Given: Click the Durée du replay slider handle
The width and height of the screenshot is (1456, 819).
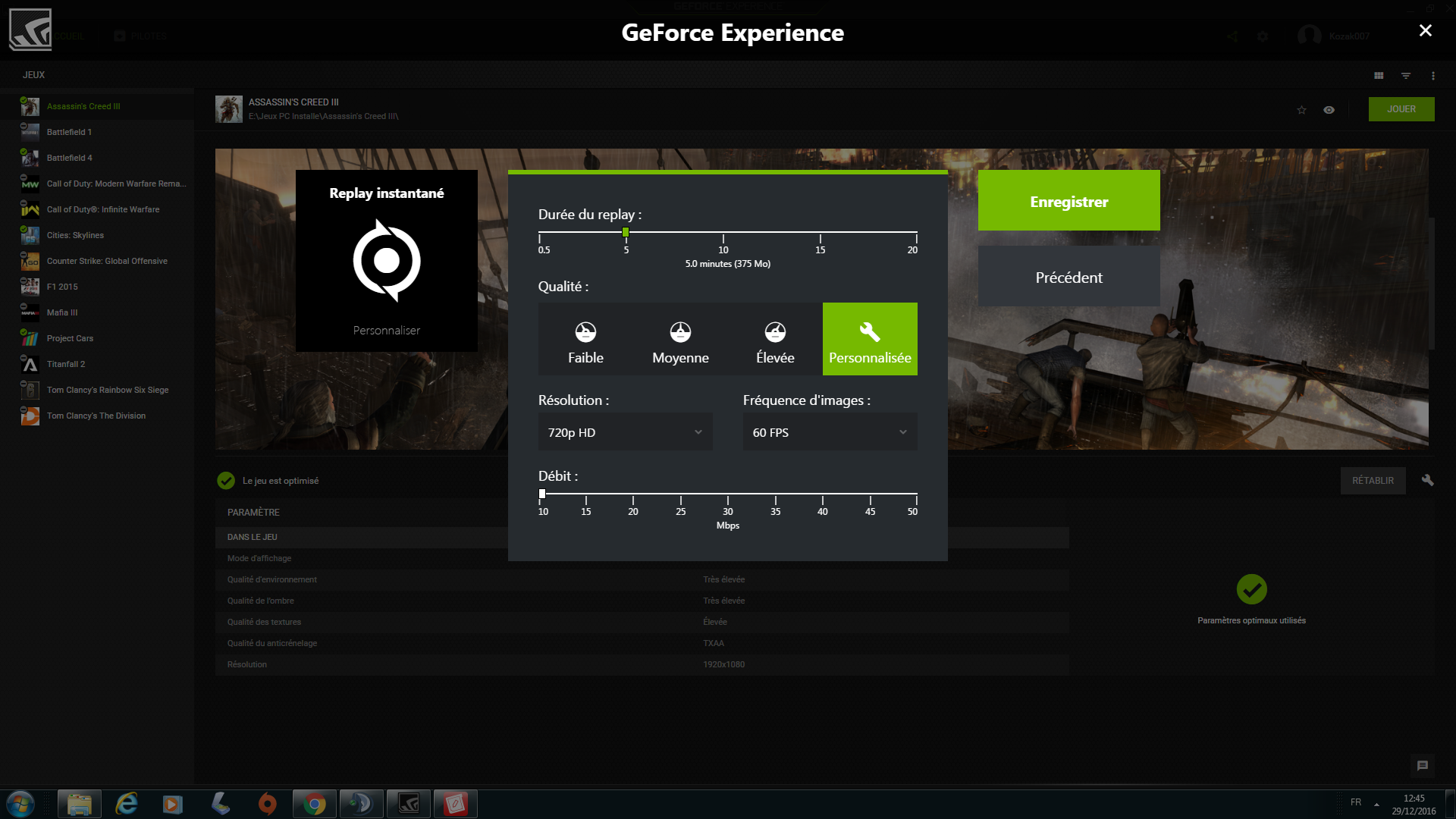Looking at the screenshot, I should (x=626, y=232).
